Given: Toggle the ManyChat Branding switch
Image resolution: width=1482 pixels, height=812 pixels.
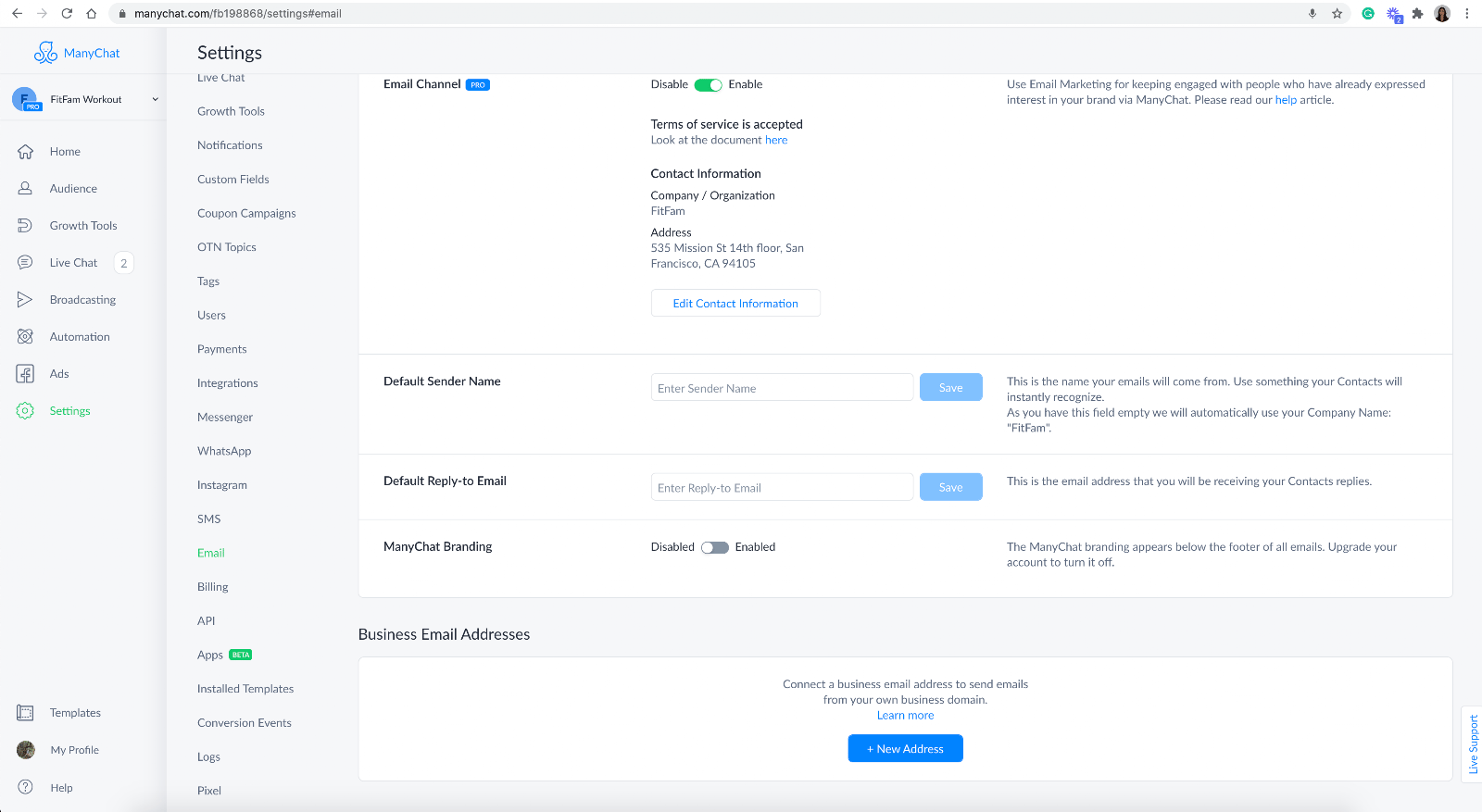Looking at the screenshot, I should [715, 547].
